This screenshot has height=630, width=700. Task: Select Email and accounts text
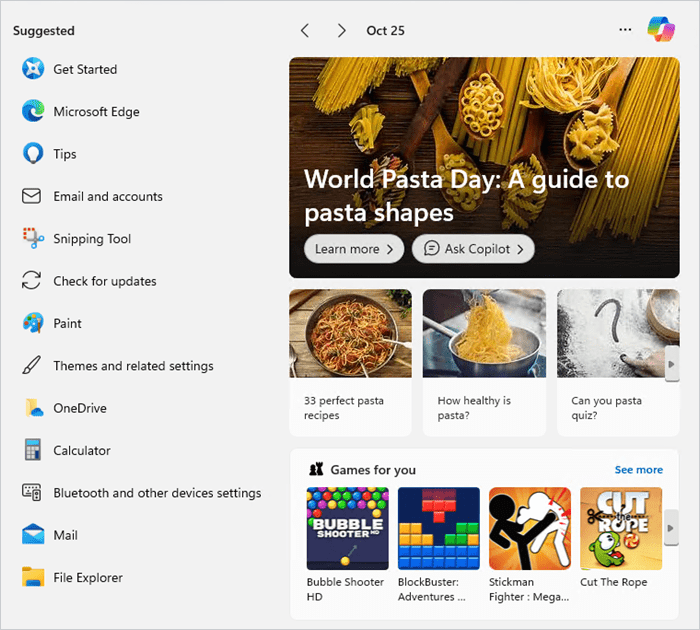108,196
